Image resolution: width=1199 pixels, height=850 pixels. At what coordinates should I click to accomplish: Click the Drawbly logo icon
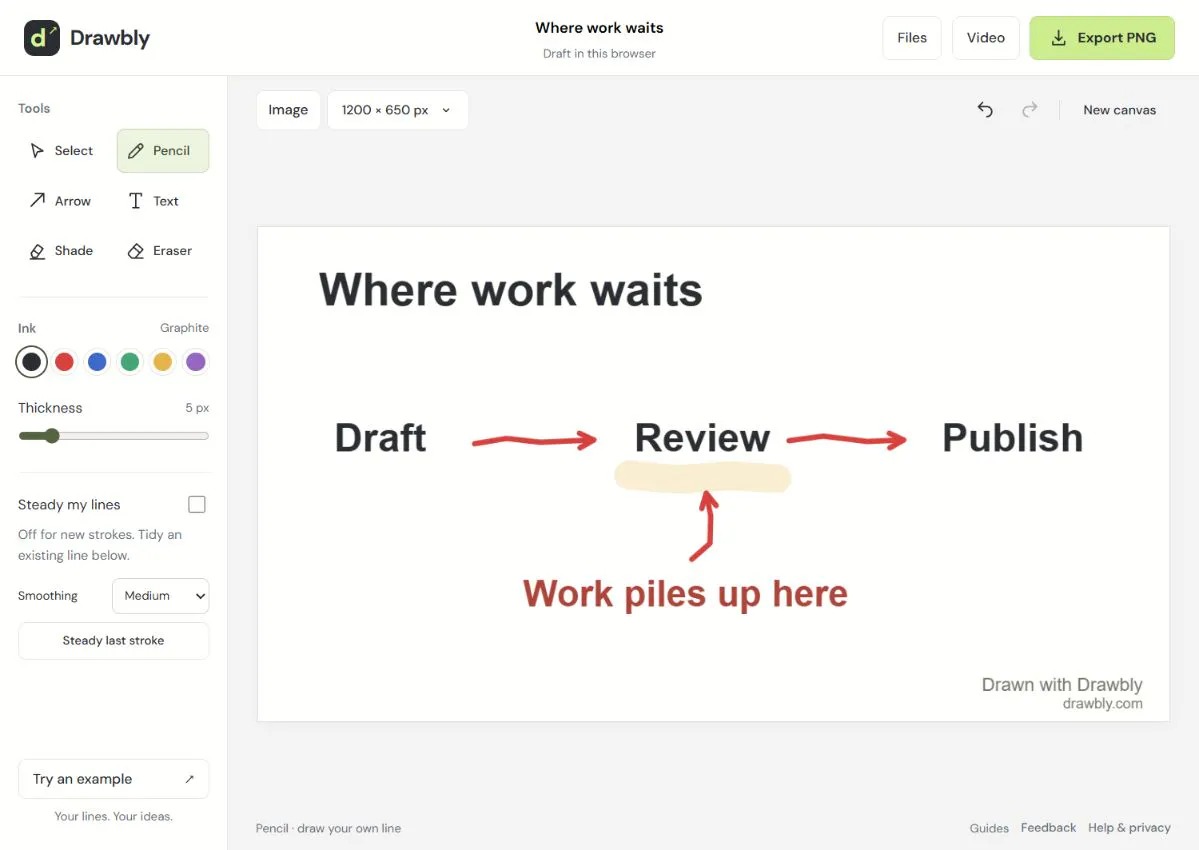pyautogui.click(x=41, y=37)
